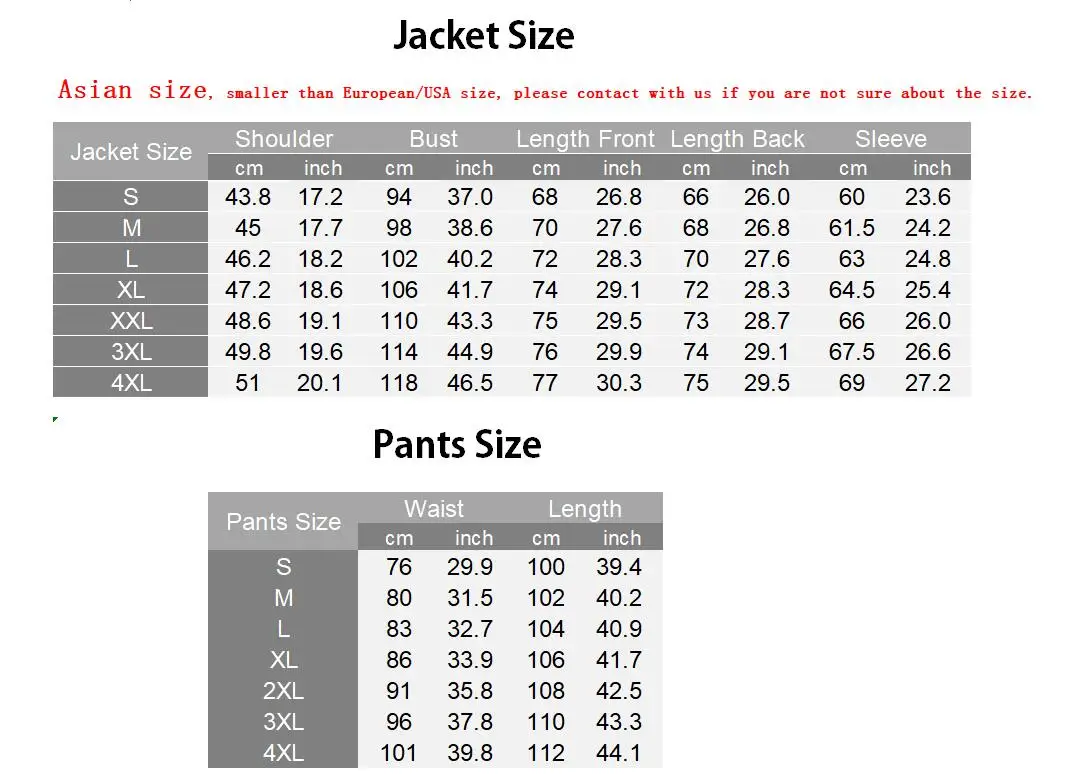Screen dimensions: 1090x781
Task: Click the Length Back column header
Action: click(x=737, y=139)
